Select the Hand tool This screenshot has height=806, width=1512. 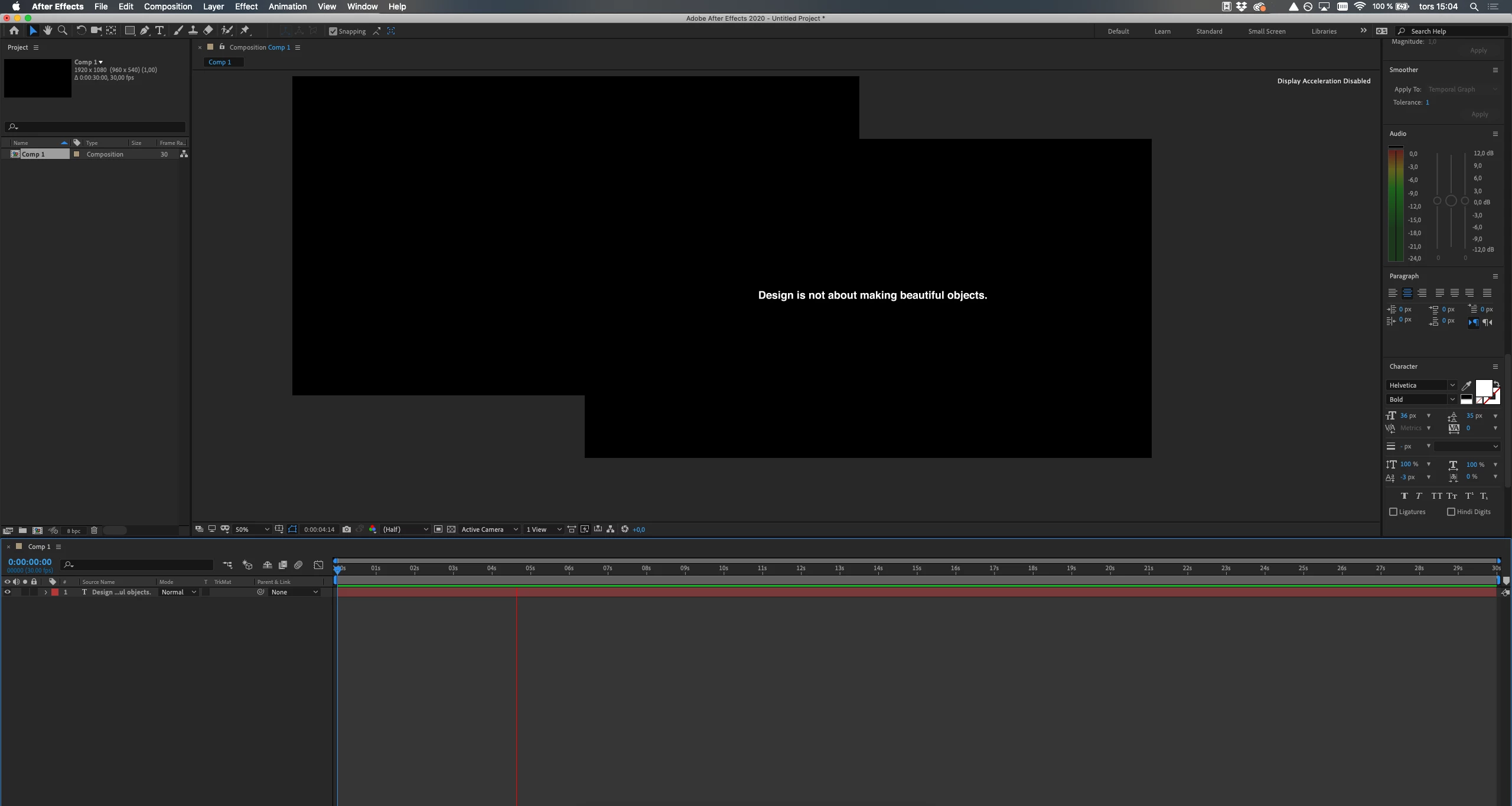(47, 31)
